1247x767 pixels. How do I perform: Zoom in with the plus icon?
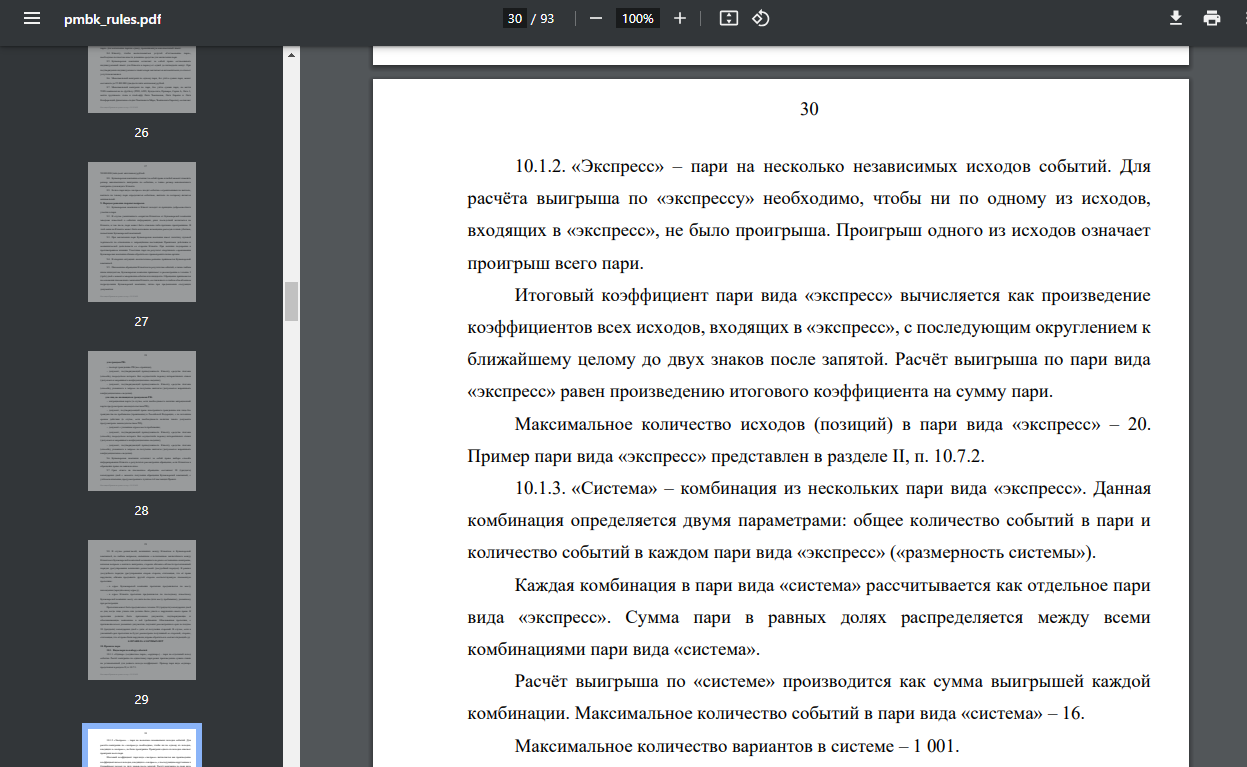pyautogui.click(x=680, y=18)
